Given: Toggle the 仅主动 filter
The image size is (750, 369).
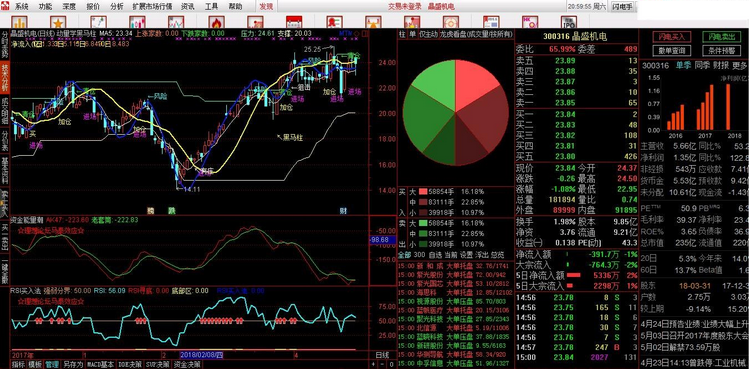Looking at the screenshot, I should tap(428, 34).
